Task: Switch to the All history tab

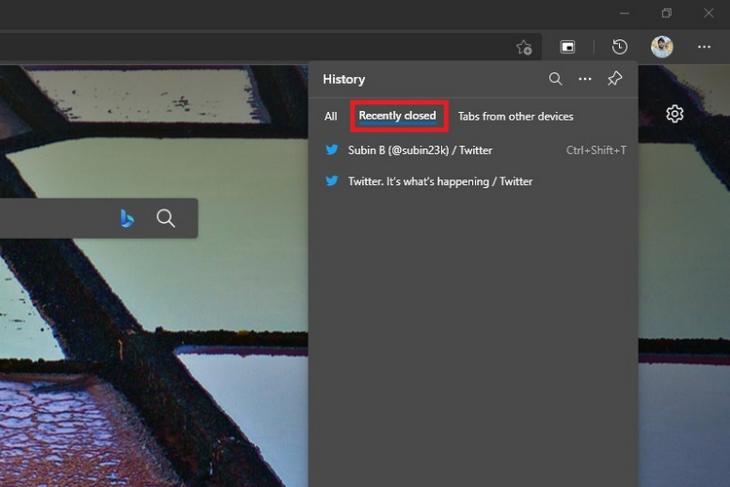Action: [331, 117]
